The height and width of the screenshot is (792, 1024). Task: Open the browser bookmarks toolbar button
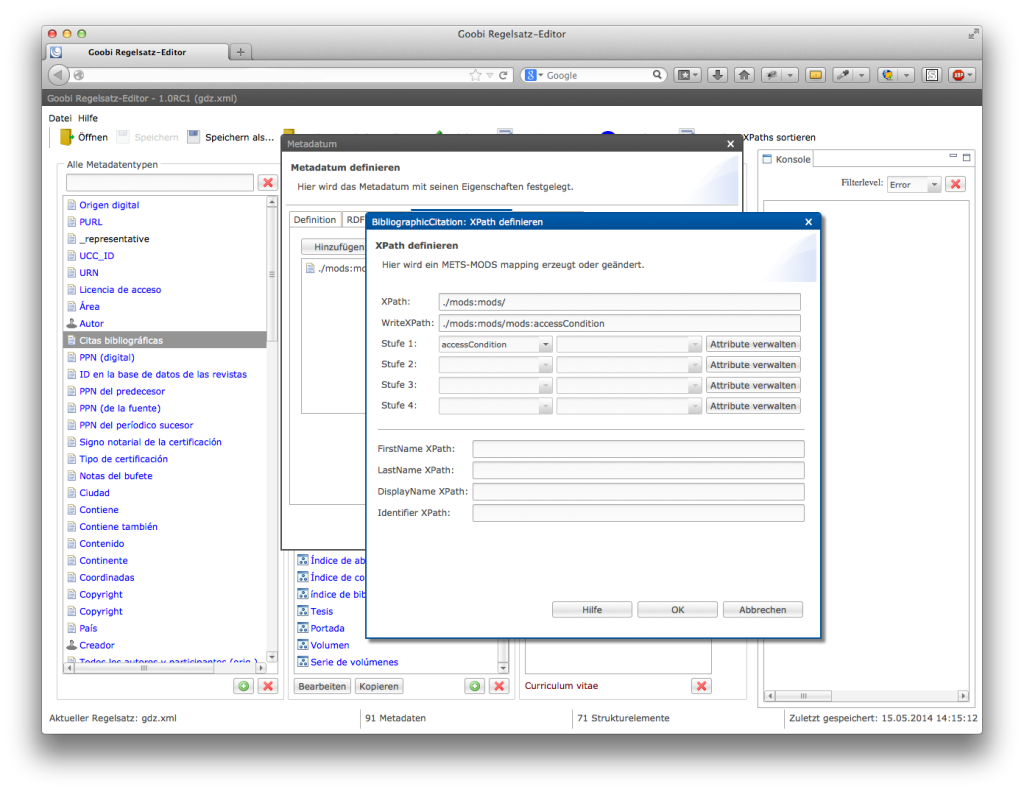687,75
